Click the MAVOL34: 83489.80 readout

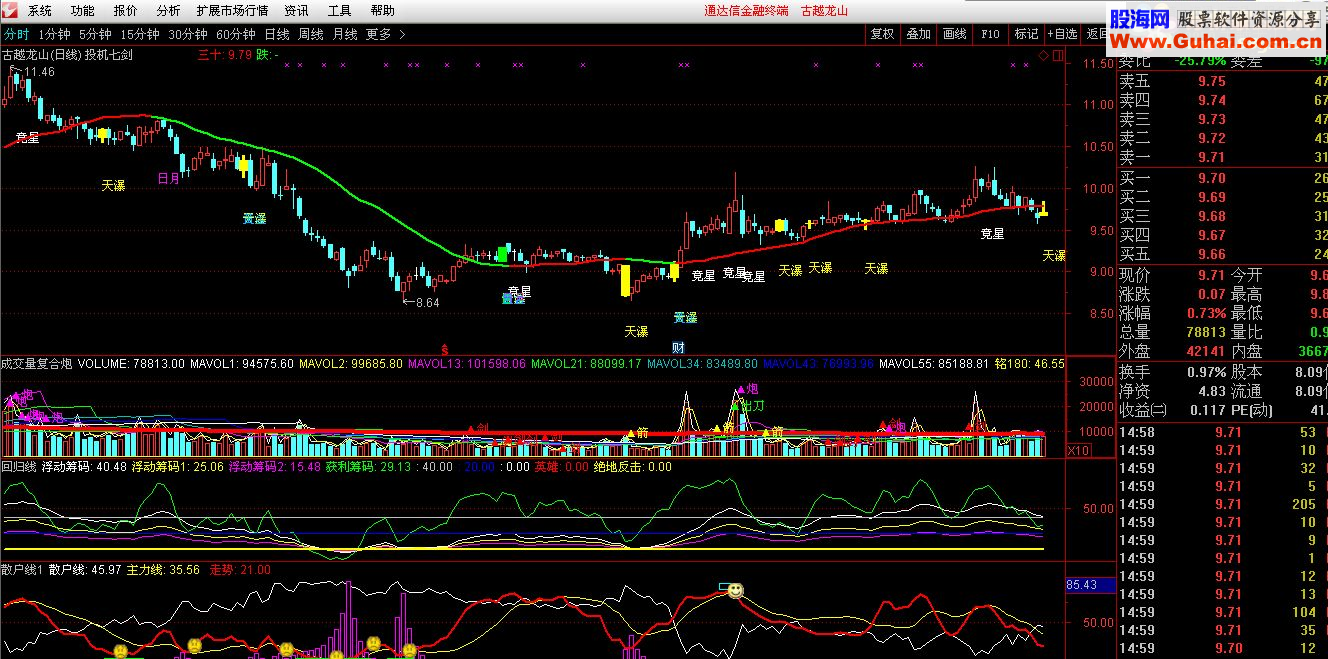point(703,363)
